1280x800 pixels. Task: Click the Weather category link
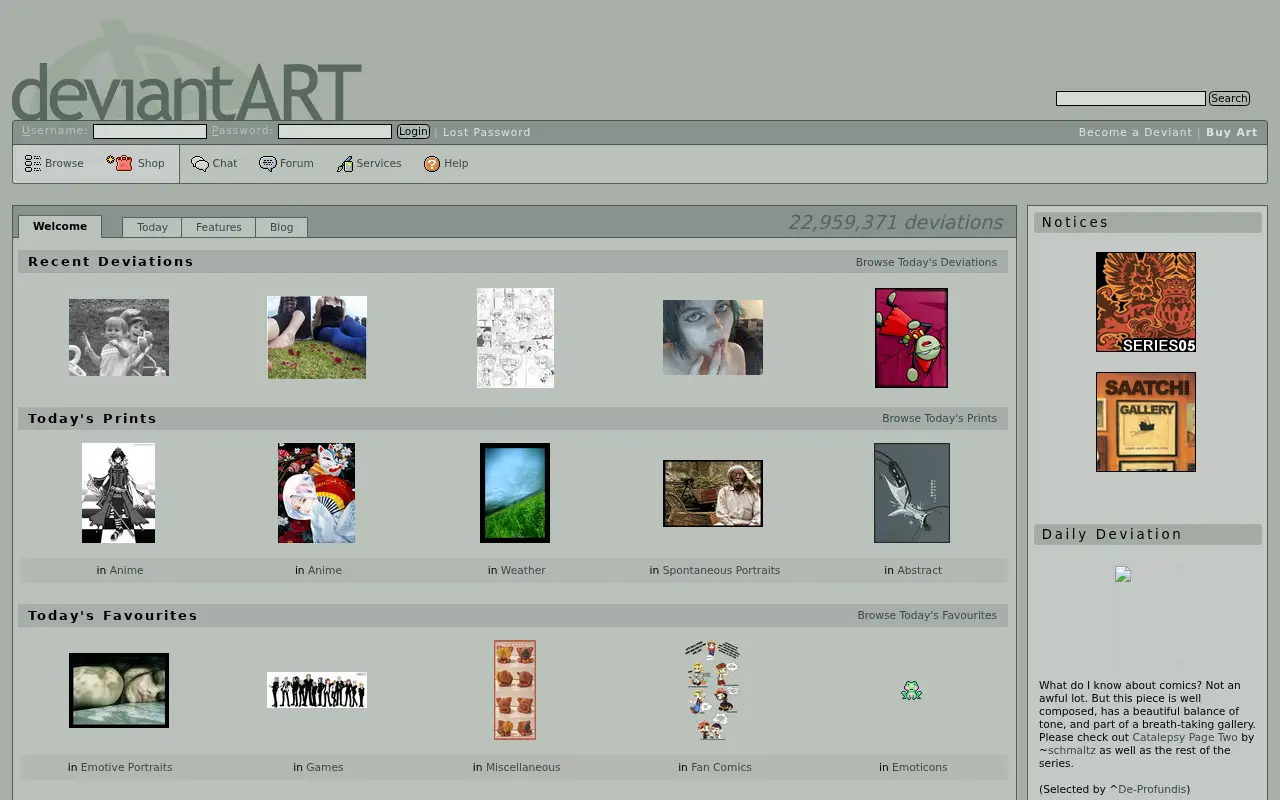[523, 570]
